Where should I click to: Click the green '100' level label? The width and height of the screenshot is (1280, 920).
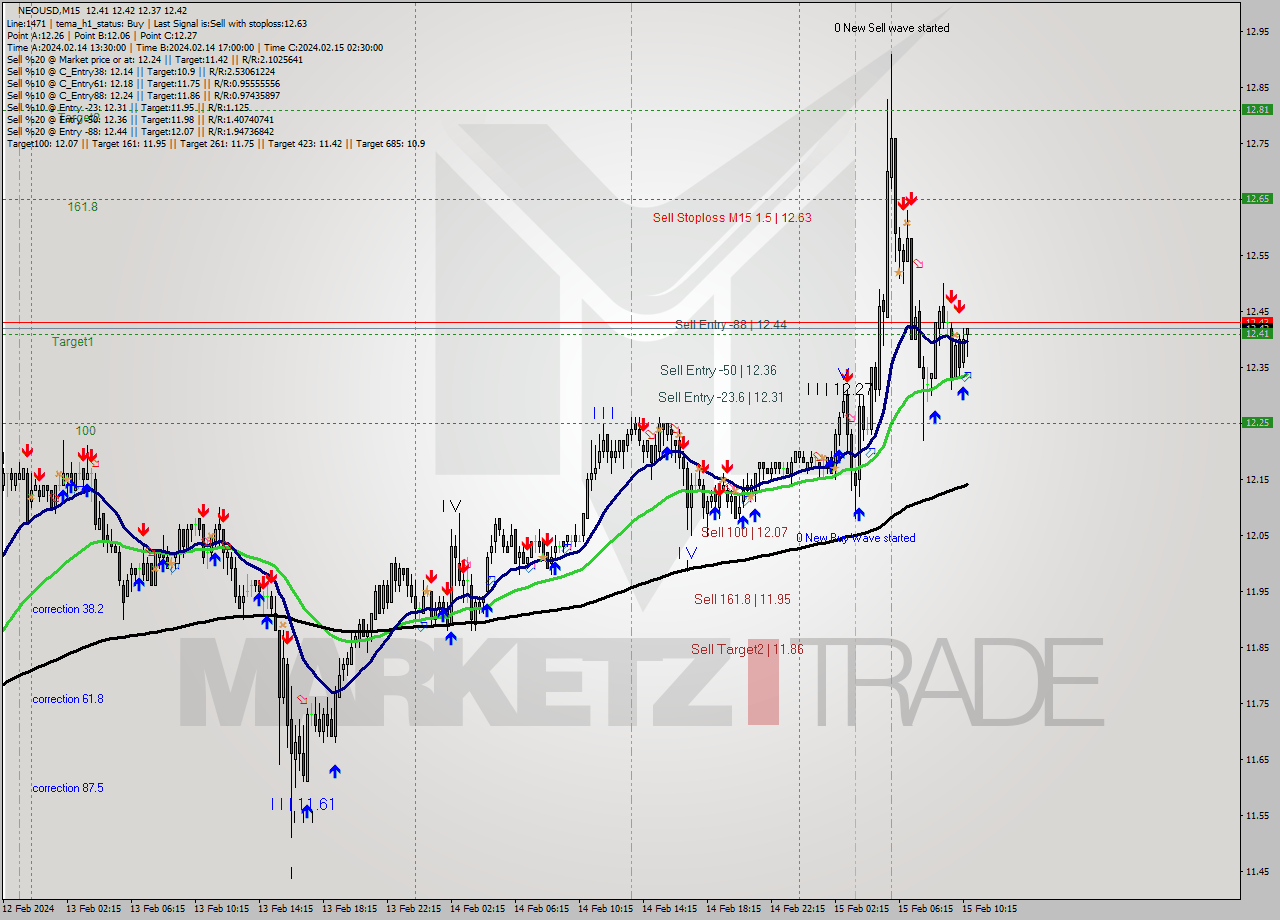click(86, 430)
